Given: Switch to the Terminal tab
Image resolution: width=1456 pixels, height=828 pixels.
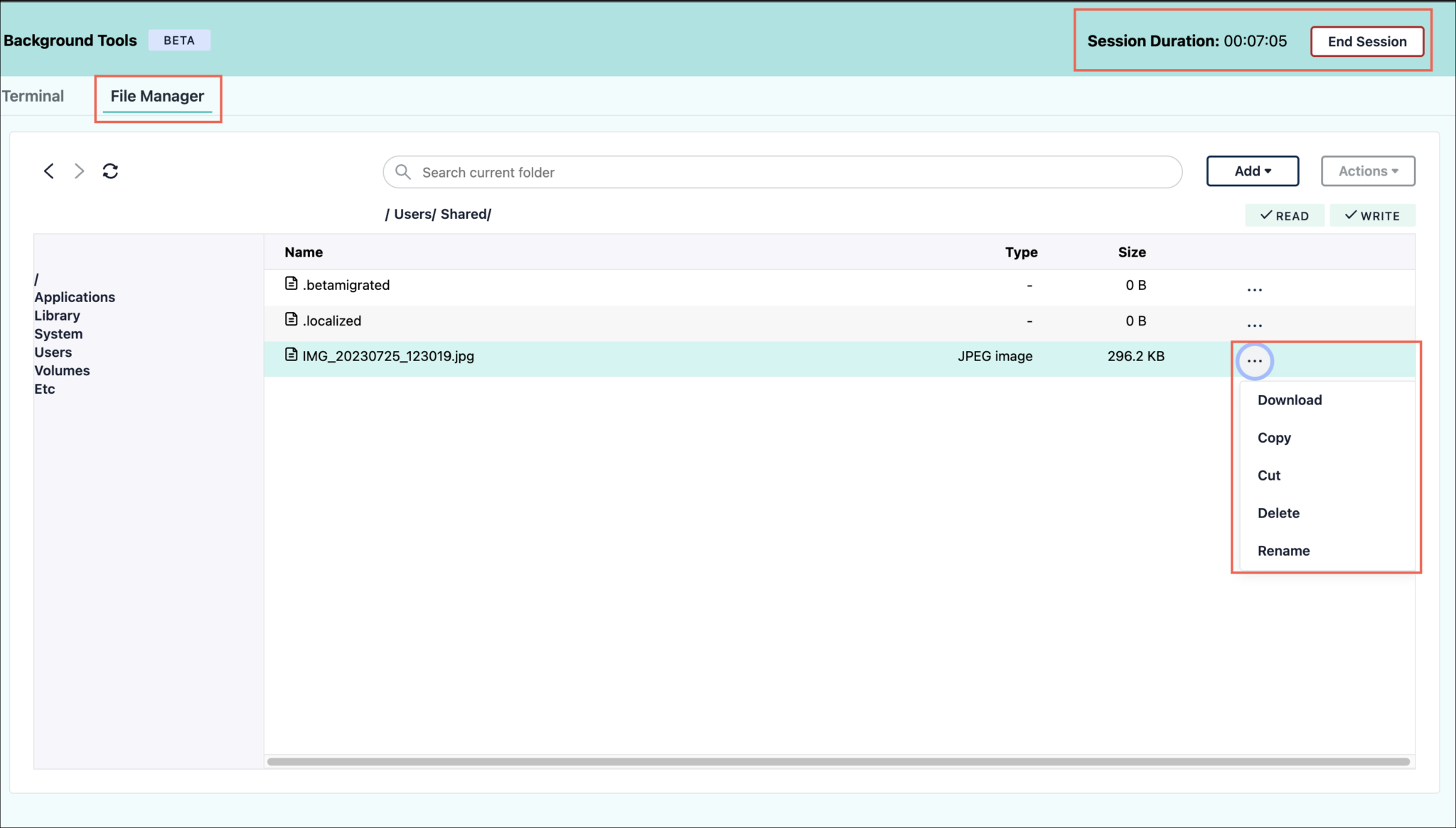Looking at the screenshot, I should (33, 96).
